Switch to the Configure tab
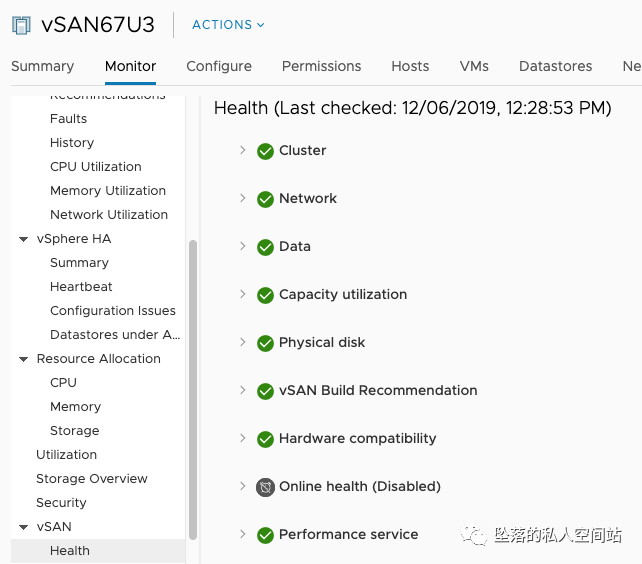Screen dimensions: 642x564 click(219, 66)
